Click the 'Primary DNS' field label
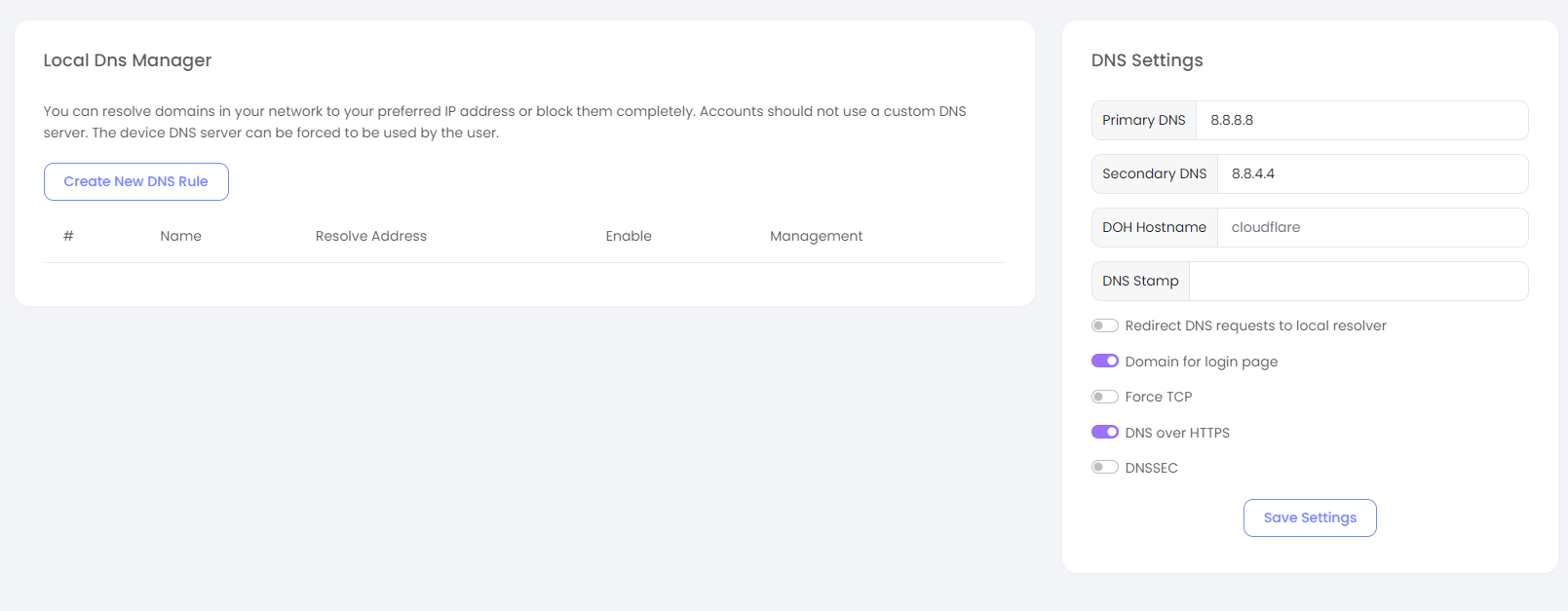 tap(1143, 120)
